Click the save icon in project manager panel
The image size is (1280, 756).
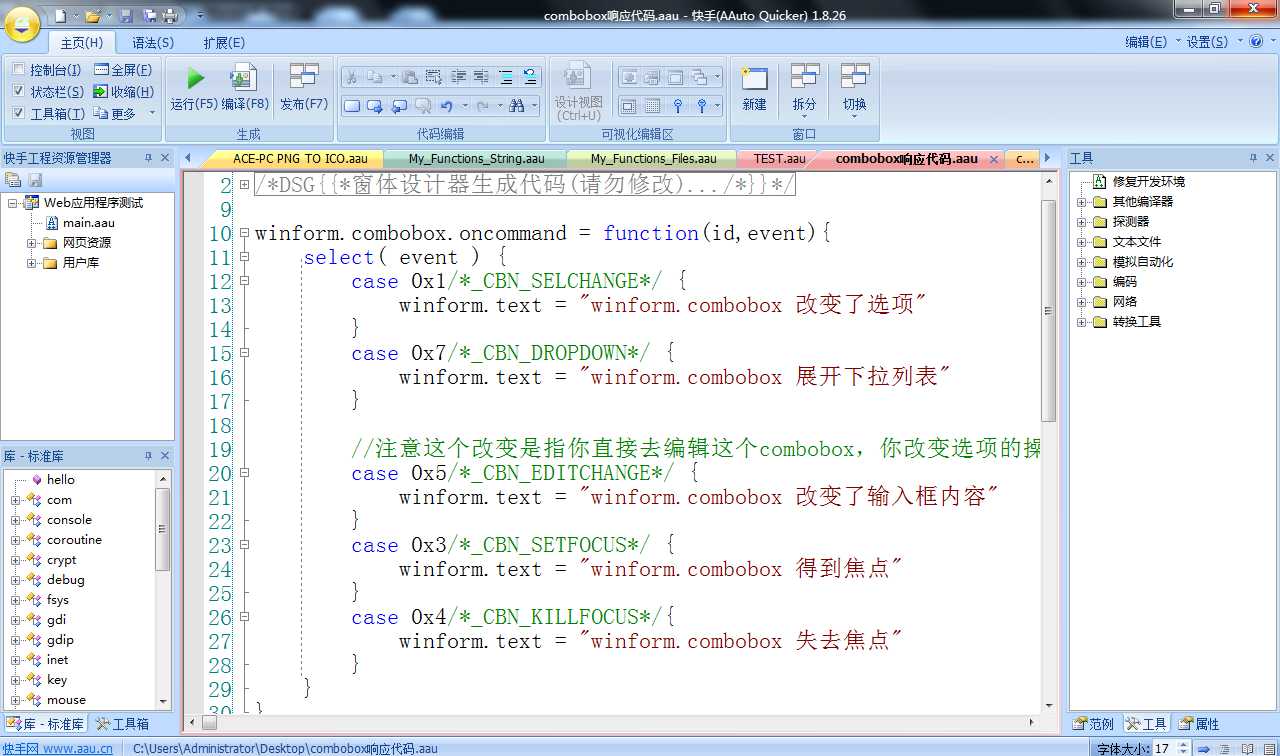35,180
